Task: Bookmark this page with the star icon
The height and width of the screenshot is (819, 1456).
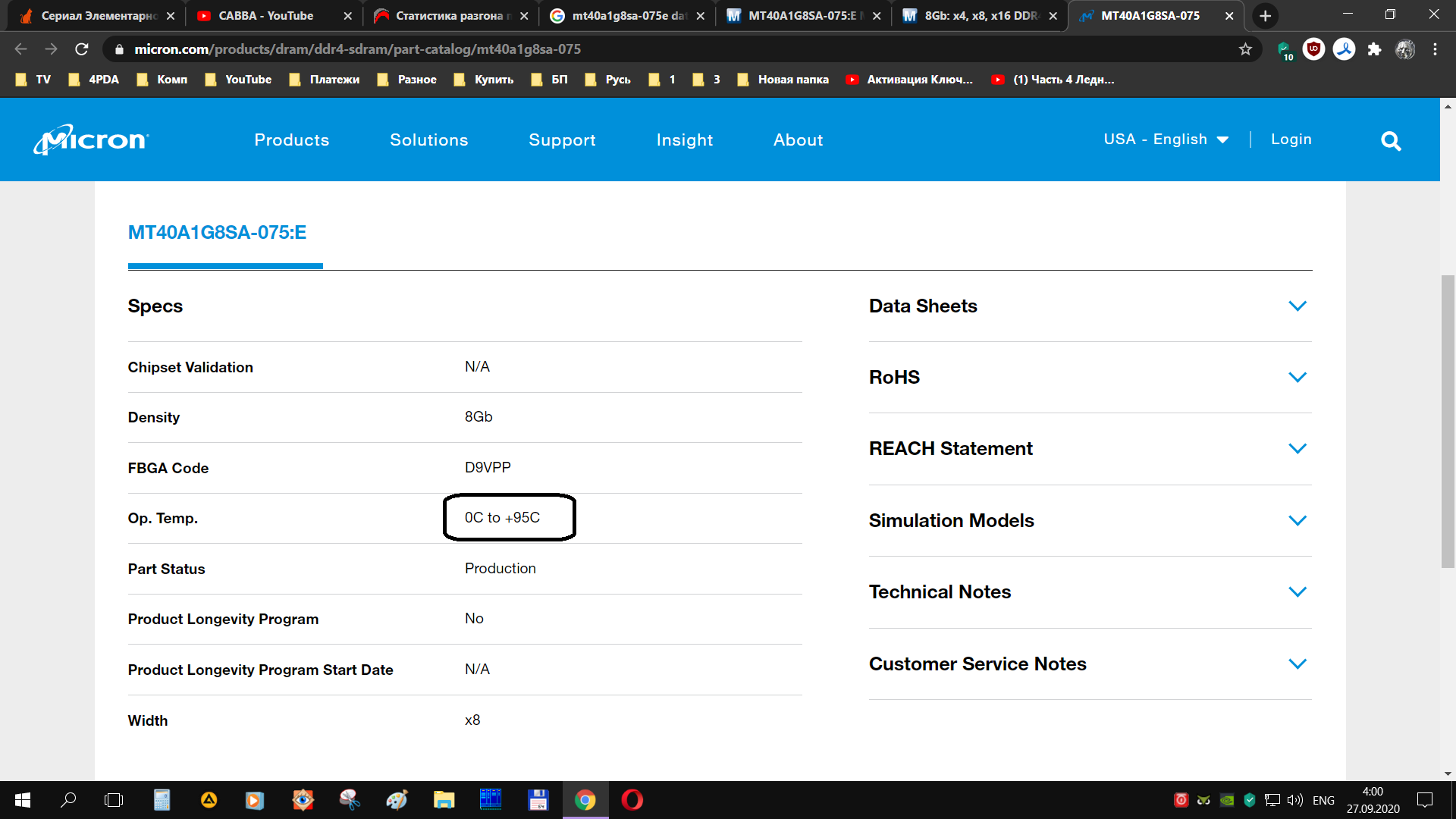Action: click(x=1245, y=49)
